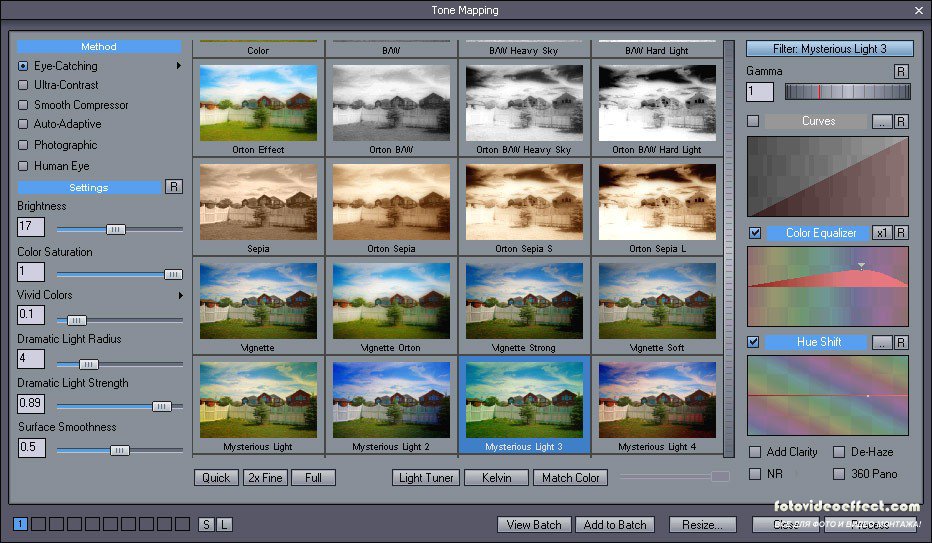Select the Human Eye method

pyautogui.click(x=23, y=166)
